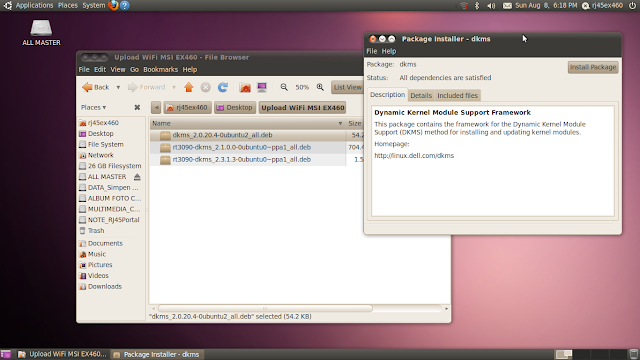
Task: Click the Show Desktop icon in bottom panel
Action: (6, 354)
